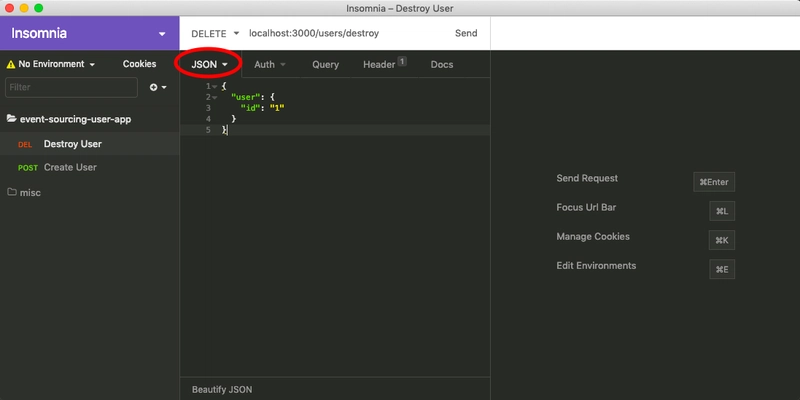Click the Filter requests input field
800x400 pixels.
tap(71, 87)
